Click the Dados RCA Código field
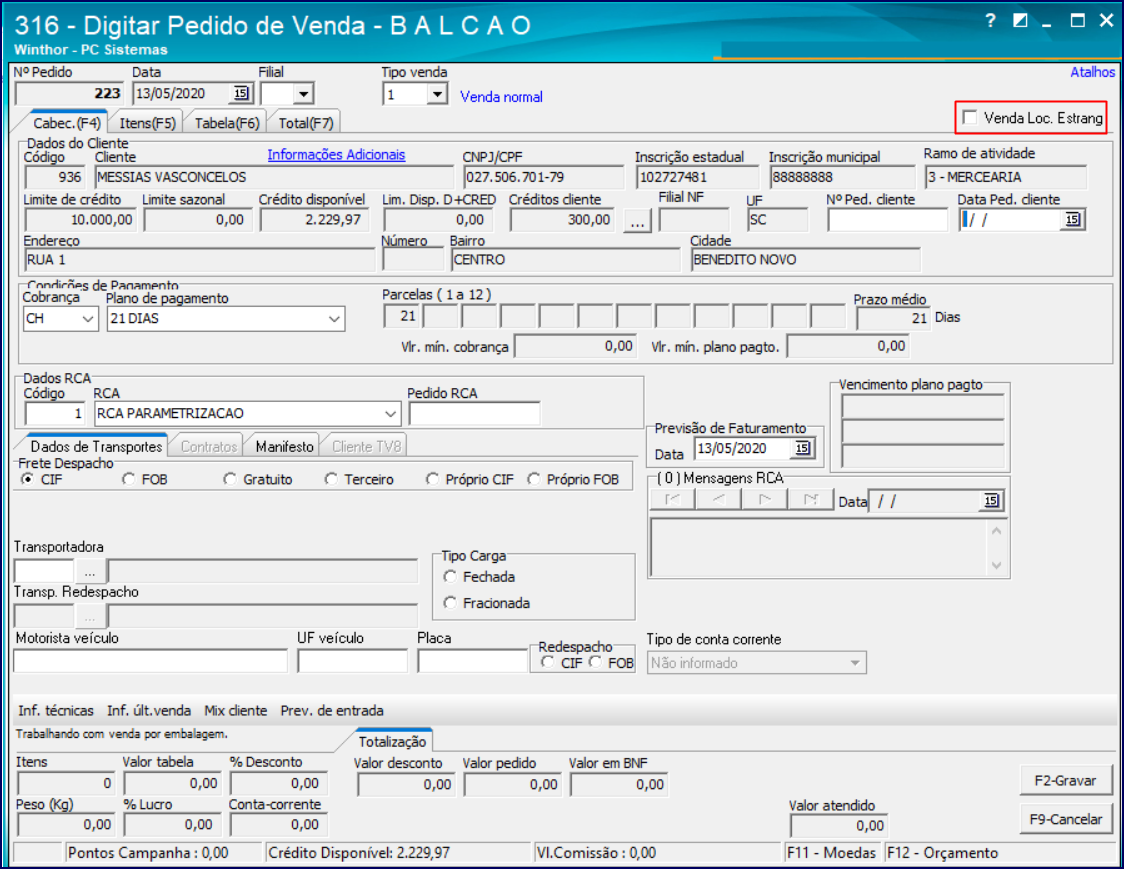 click(55, 414)
